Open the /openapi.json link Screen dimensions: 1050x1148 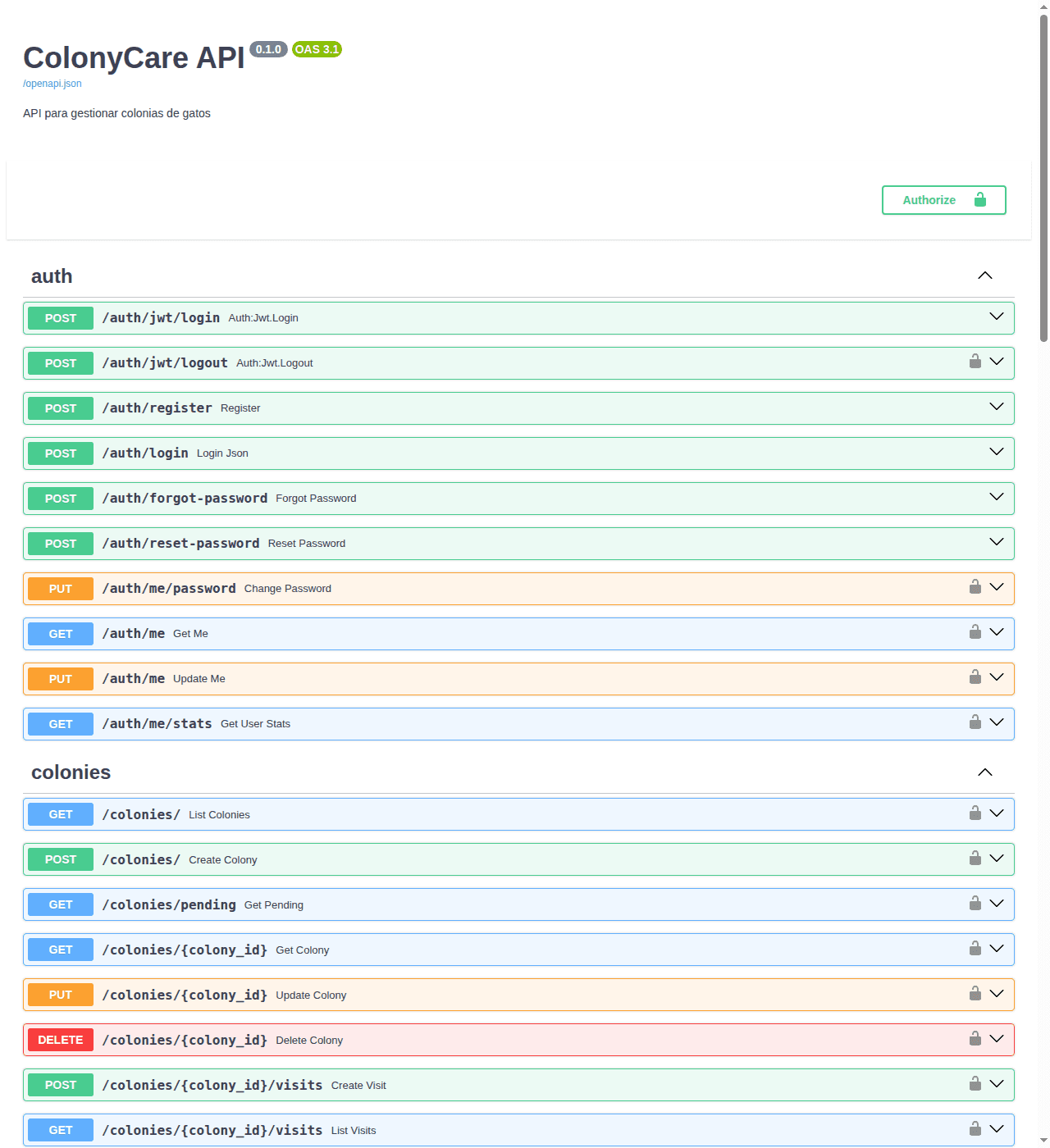click(x=52, y=84)
